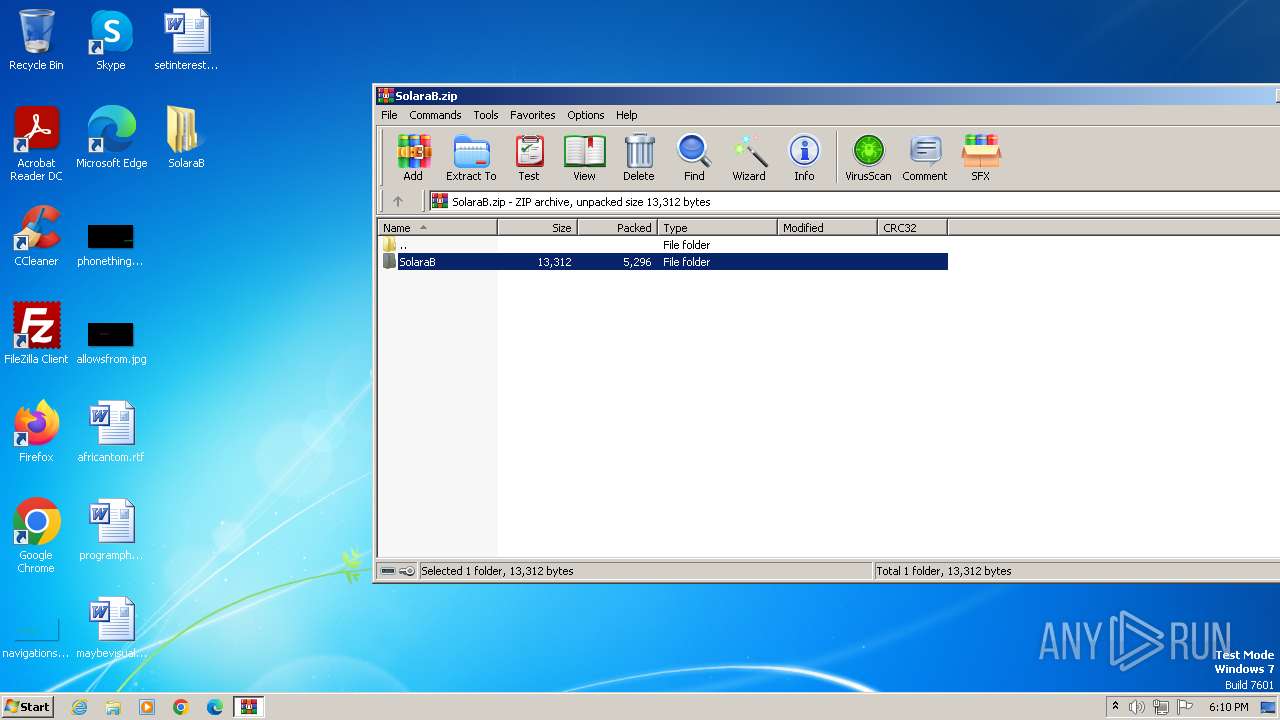
Task: Select the SolaraB folder row
Action: (663, 262)
